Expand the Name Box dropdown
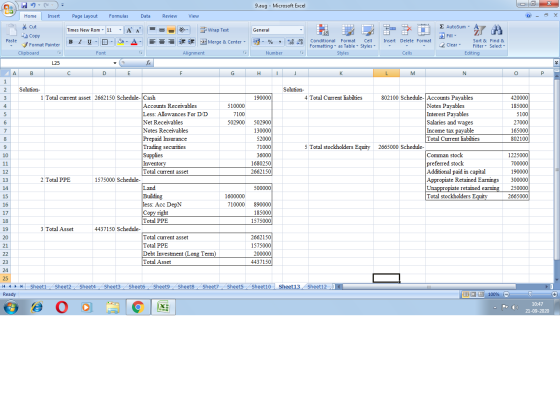The width and height of the screenshot is (560, 417). pyautogui.click(x=115, y=63)
